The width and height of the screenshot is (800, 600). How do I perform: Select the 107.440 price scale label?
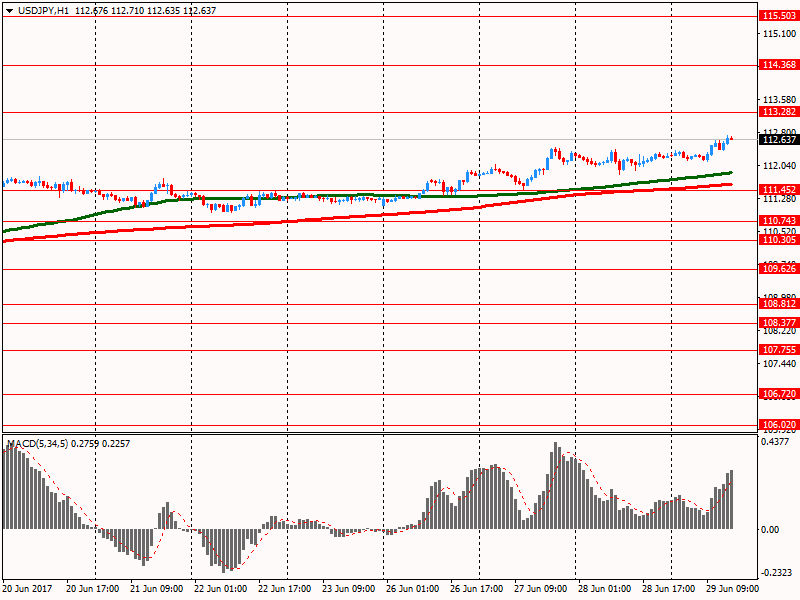coord(779,363)
